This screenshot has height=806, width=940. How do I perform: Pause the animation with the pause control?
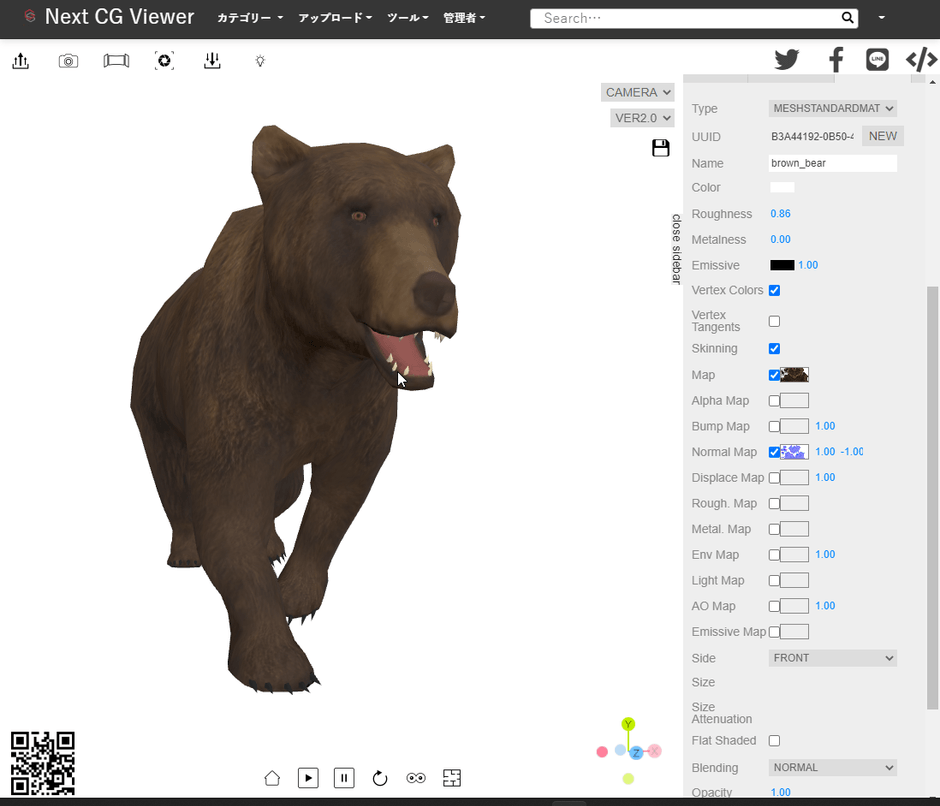[x=344, y=778]
